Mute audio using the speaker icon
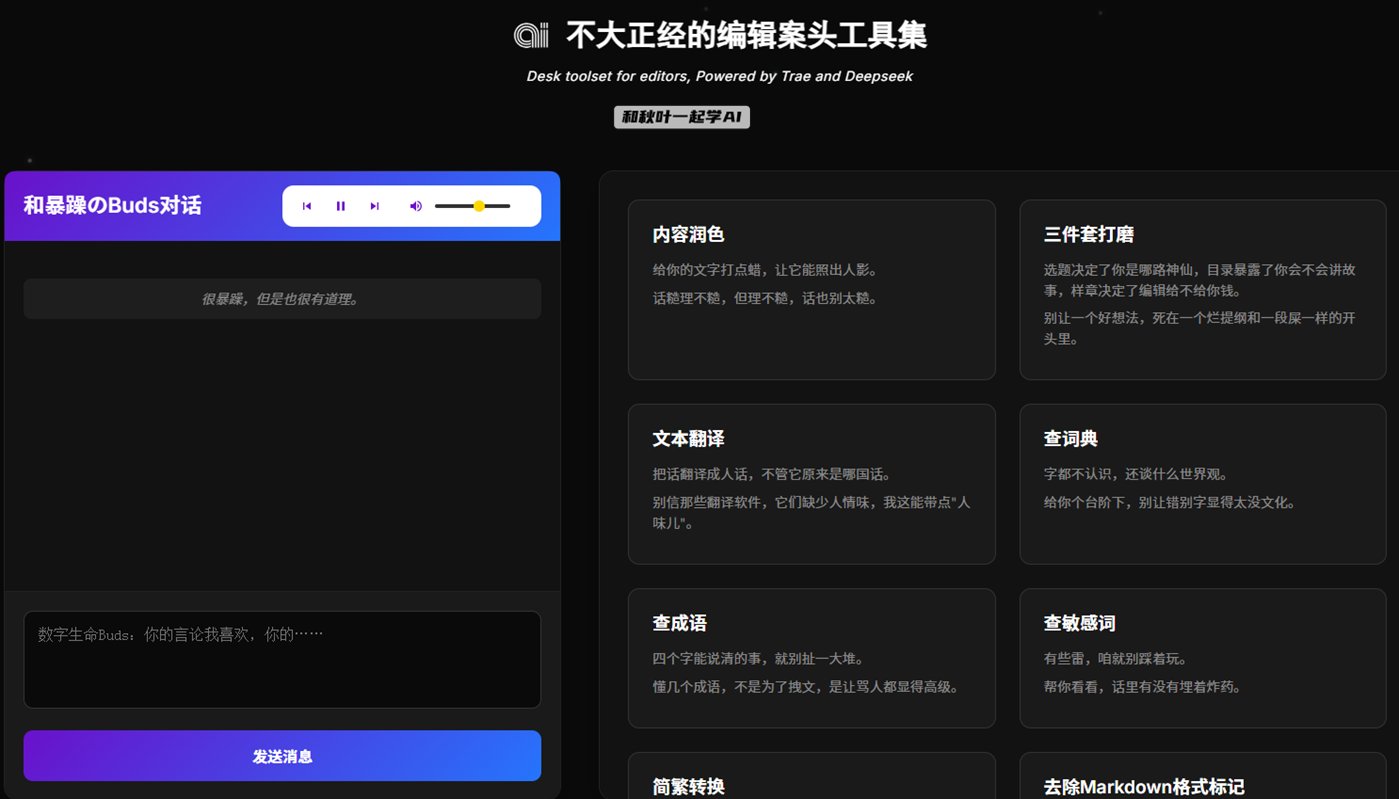The image size is (1399, 799). click(415, 205)
